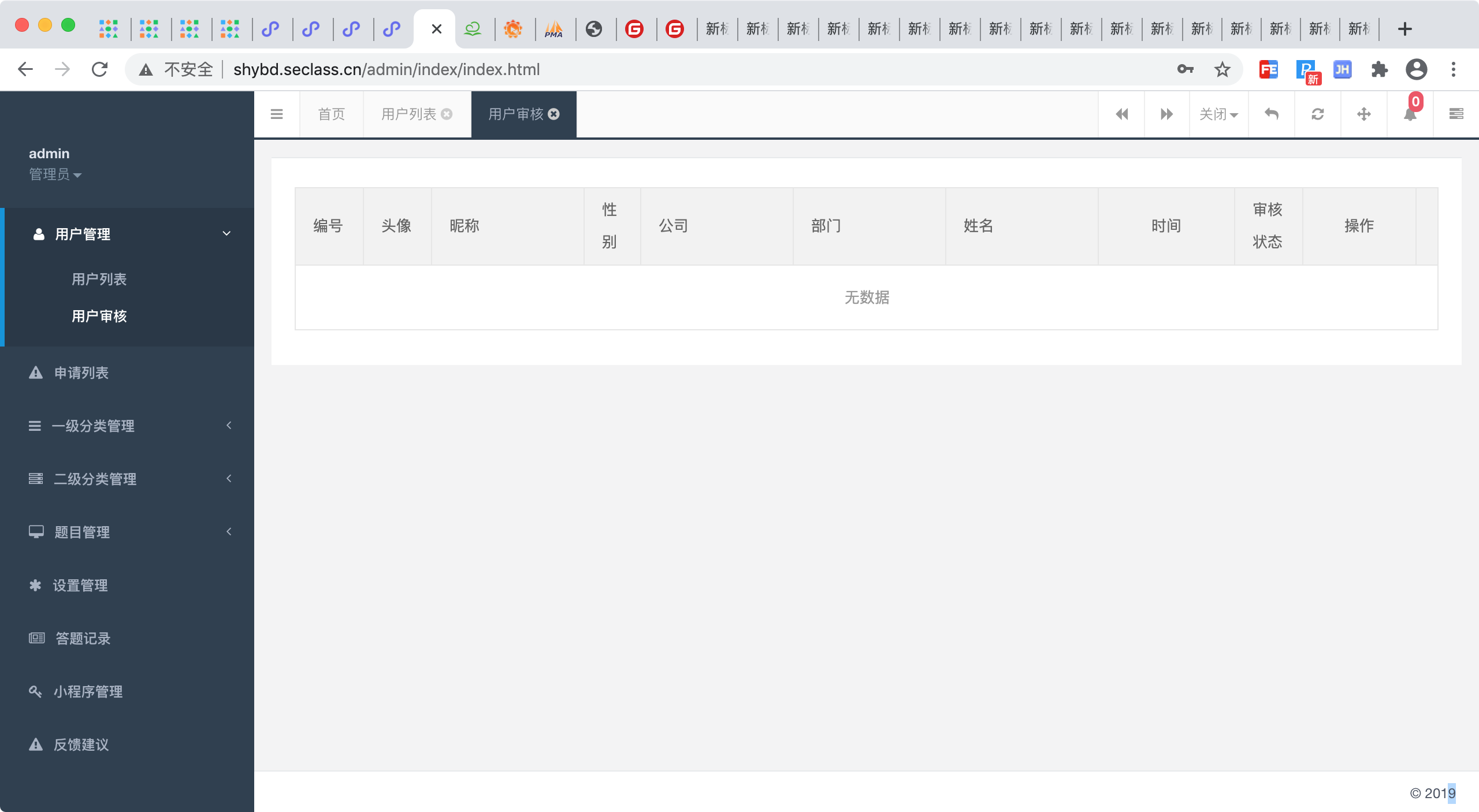Image resolution: width=1479 pixels, height=812 pixels.
Task: Open 答题记录 from sidebar
Action: pyautogui.click(x=83, y=638)
